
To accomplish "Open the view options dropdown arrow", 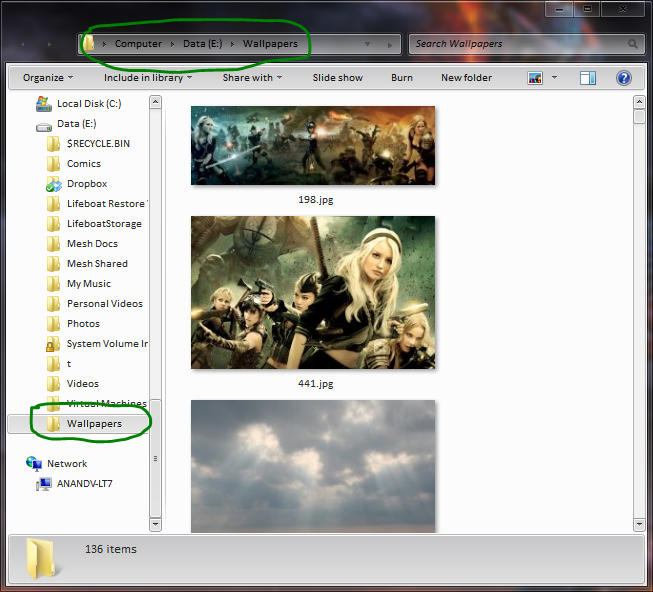I will click(x=553, y=78).
